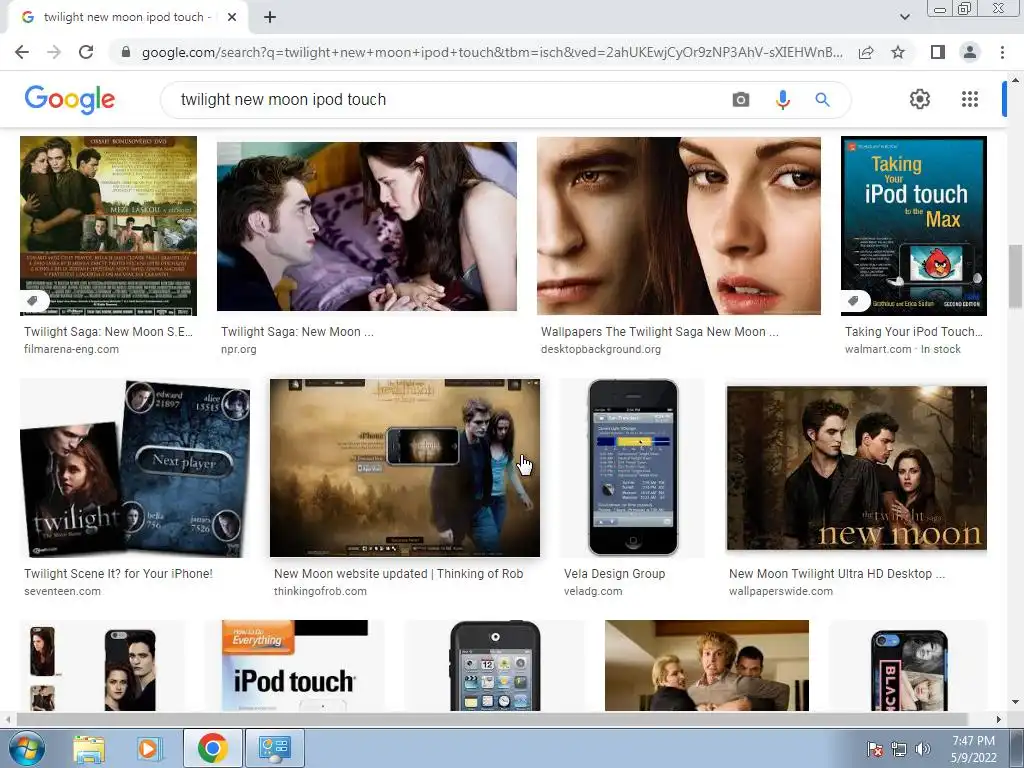The image size is (1024, 768).
Task: Open the Action Center flag icon
Action: 875,750
